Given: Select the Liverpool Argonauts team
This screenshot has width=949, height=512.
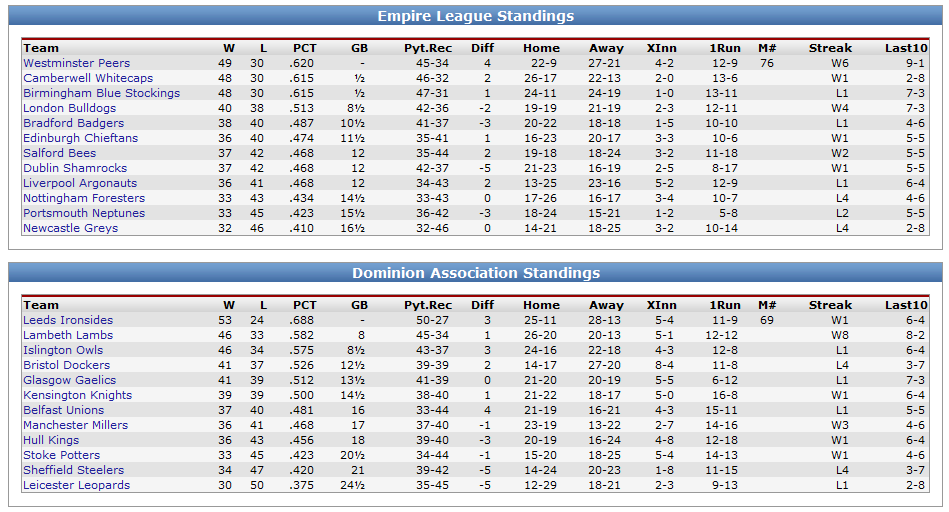Looking at the screenshot, I should tap(80, 183).
